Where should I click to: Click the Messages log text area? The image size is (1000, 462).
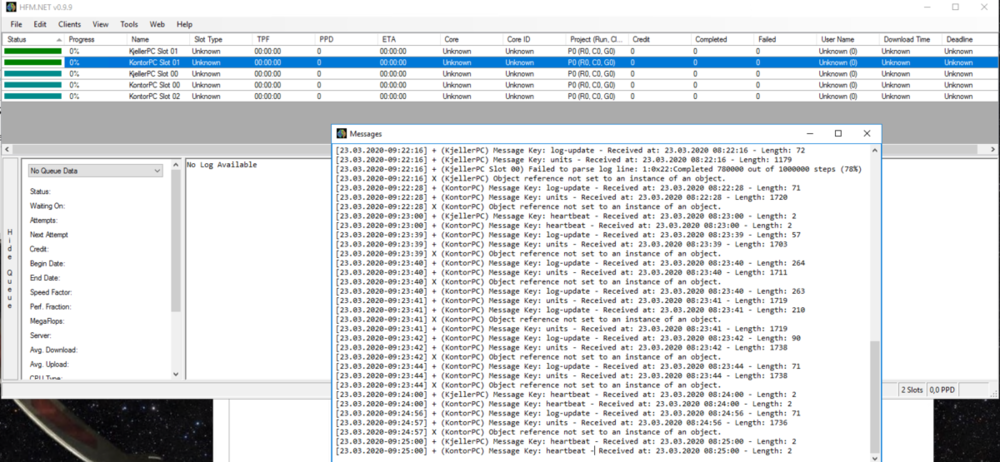(x=600, y=300)
